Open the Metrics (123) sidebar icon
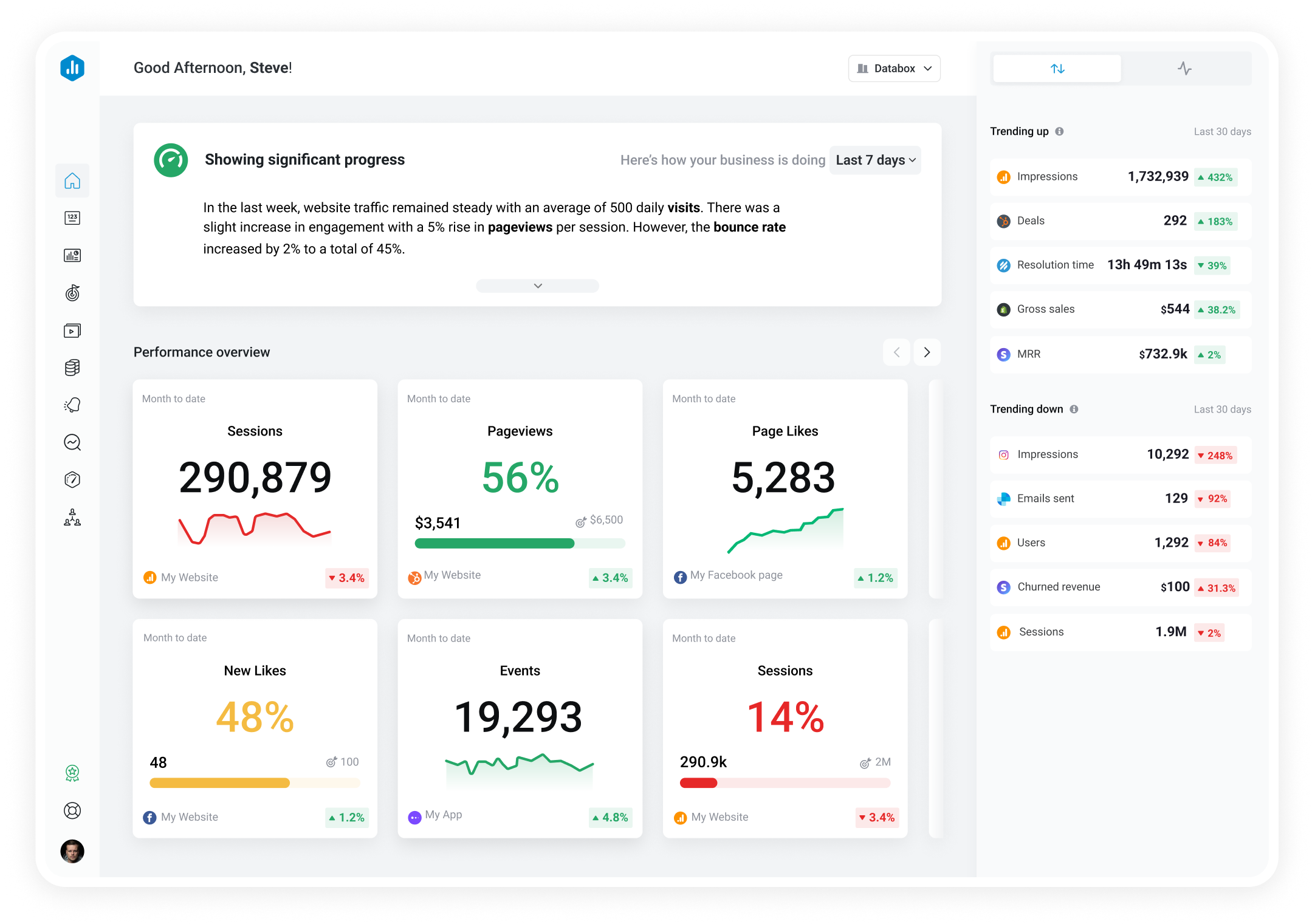 [72, 217]
